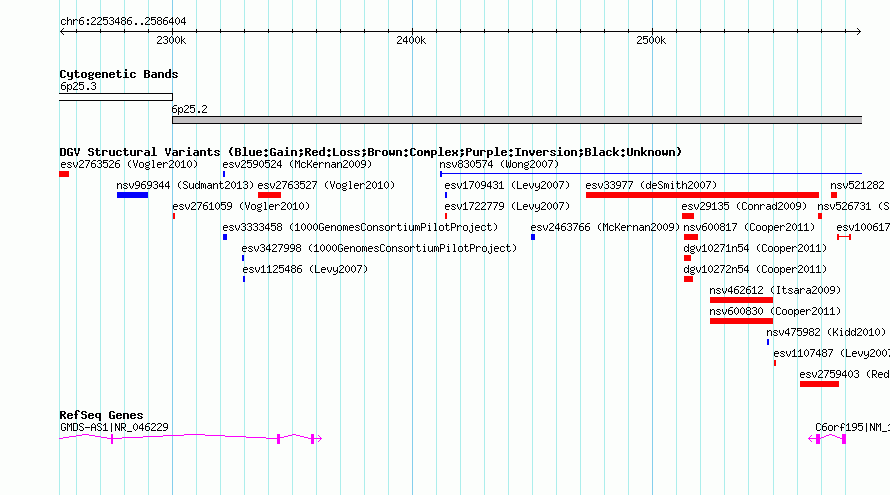Screen dimensions: 890x495
Task: Click the 2400k ruler mark
Action: tap(412, 40)
